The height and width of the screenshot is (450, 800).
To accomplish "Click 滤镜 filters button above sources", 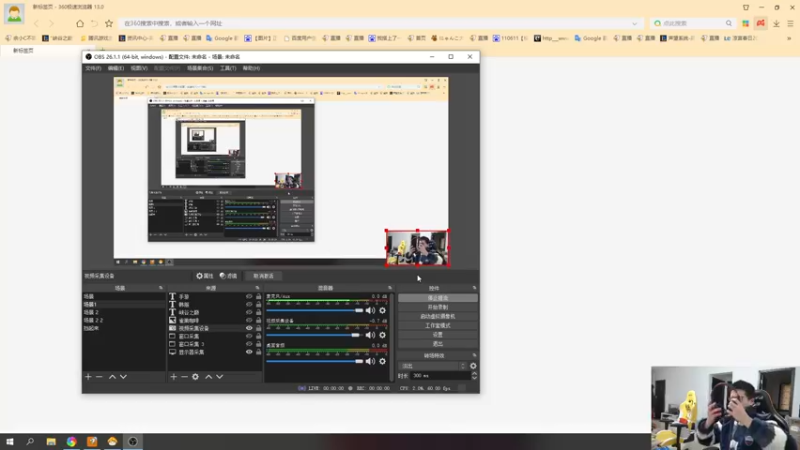I will click(229, 276).
